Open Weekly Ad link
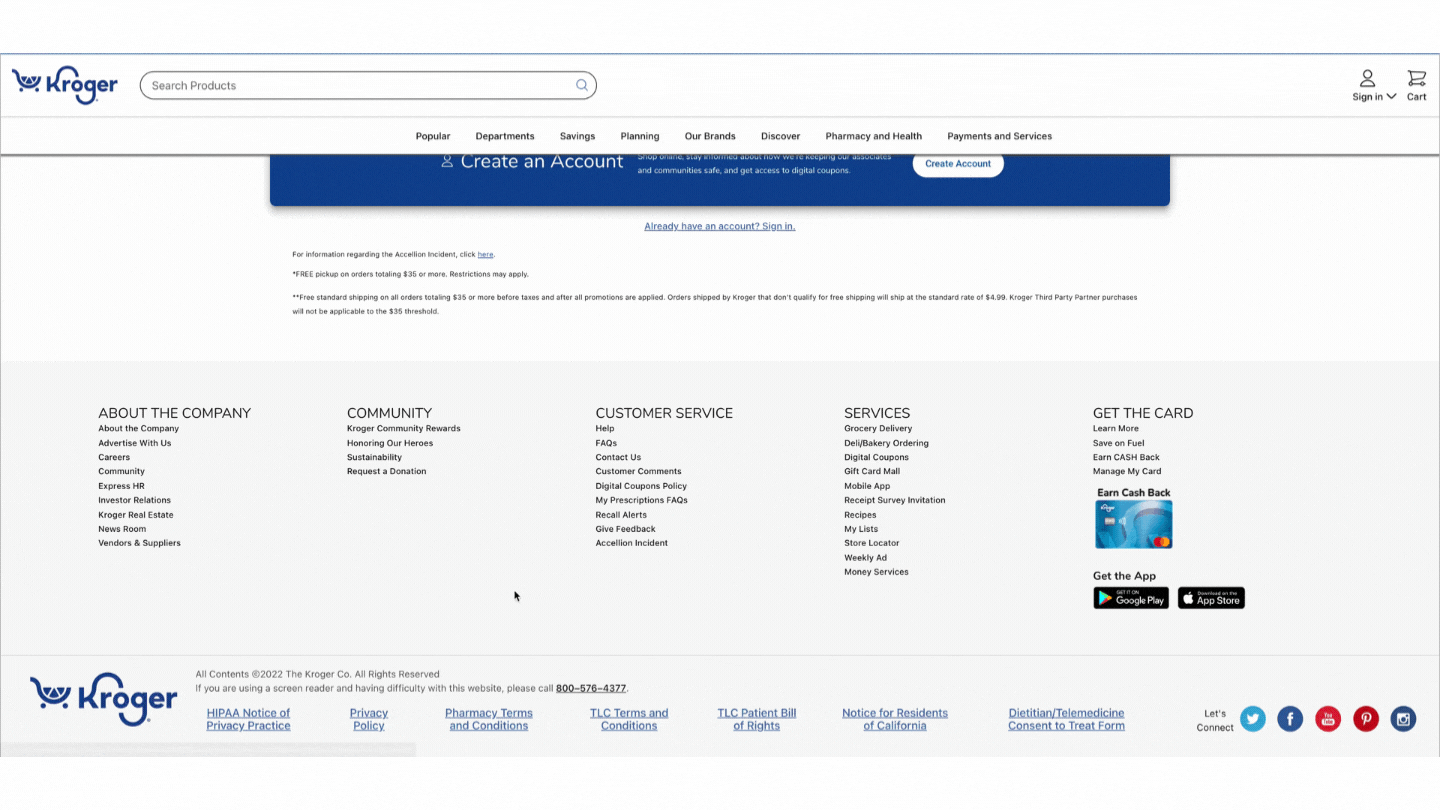This screenshot has height=810, width=1440. (865, 558)
